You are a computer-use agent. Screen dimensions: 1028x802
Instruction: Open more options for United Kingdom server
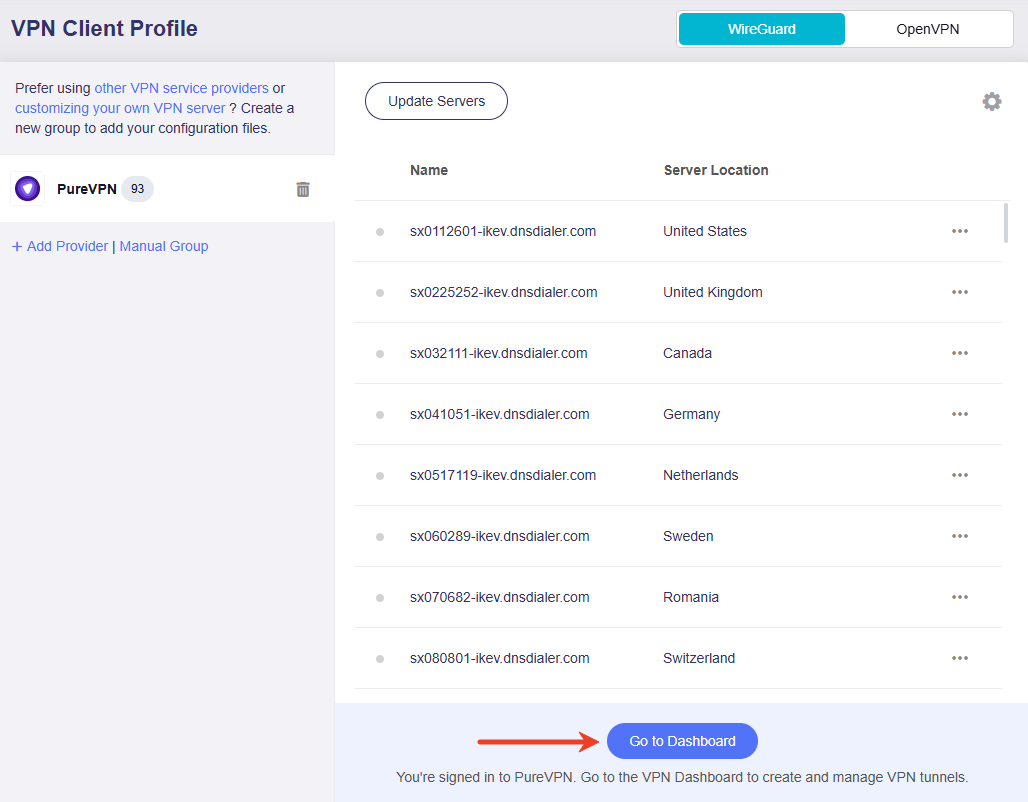click(x=960, y=292)
